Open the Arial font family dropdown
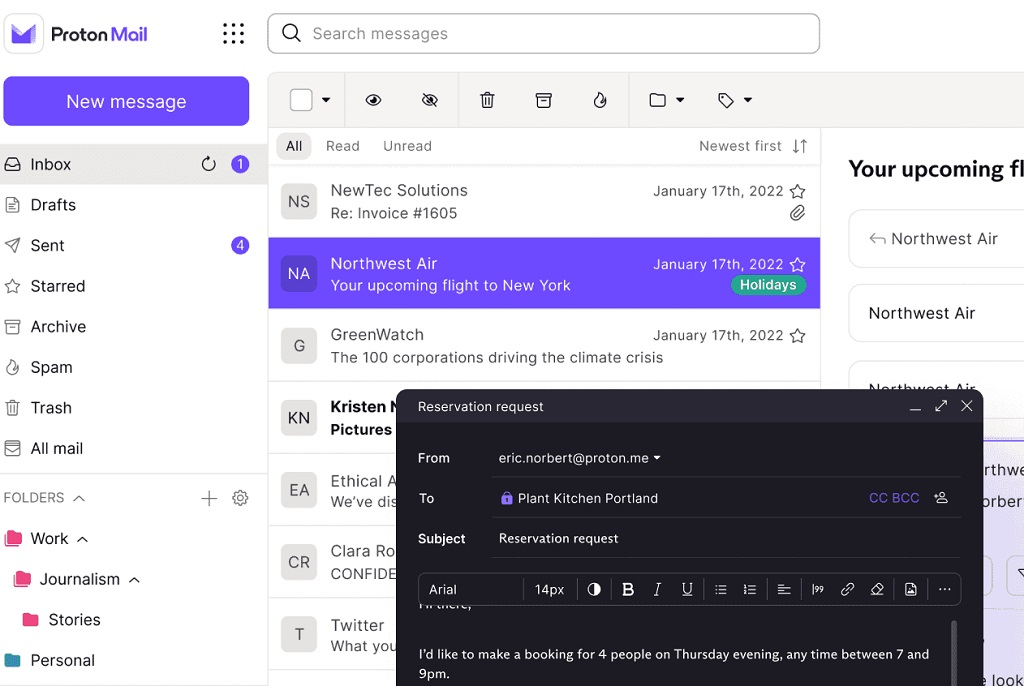This screenshot has height=686, width=1024. click(472, 589)
